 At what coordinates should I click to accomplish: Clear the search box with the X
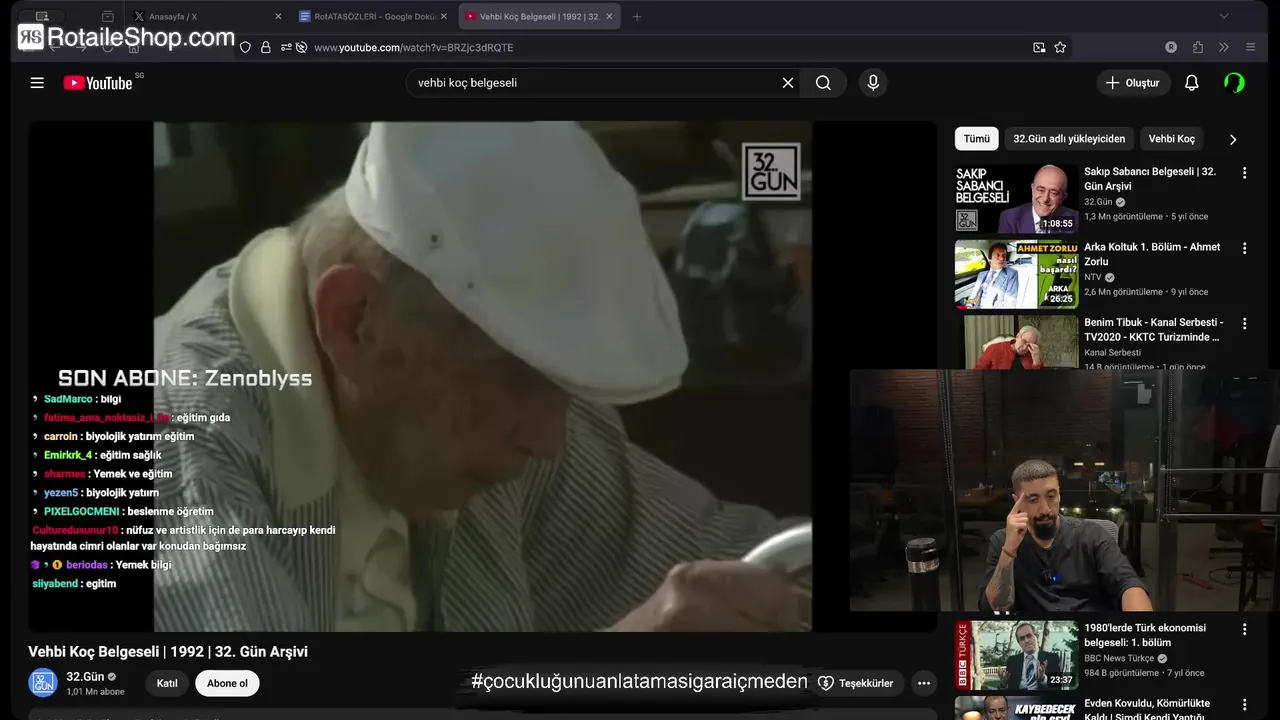(788, 83)
